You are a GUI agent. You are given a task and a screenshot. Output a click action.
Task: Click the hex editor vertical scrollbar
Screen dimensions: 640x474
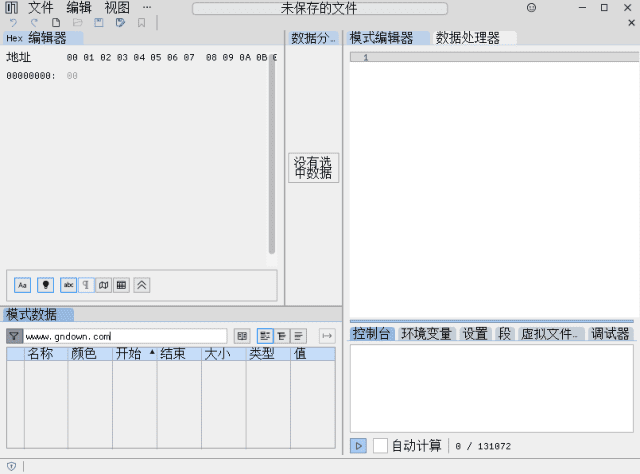(x=271, y=150)
